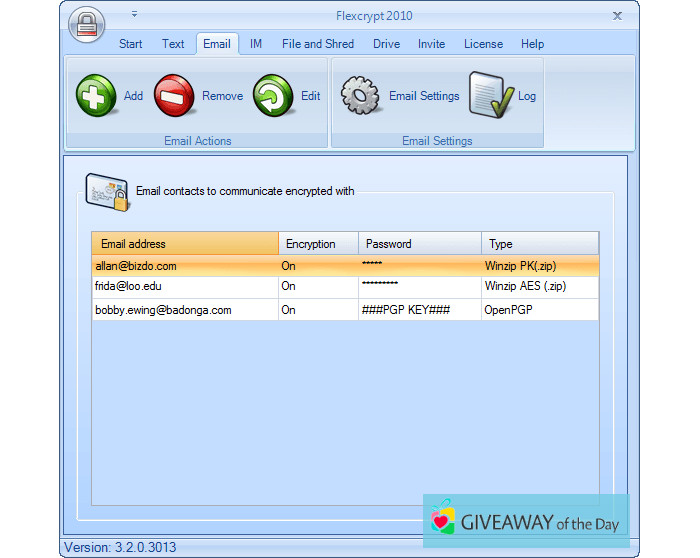Open the File and Shred tab
The width and height of the screenshot is (700, 558).
coord(318,44)
